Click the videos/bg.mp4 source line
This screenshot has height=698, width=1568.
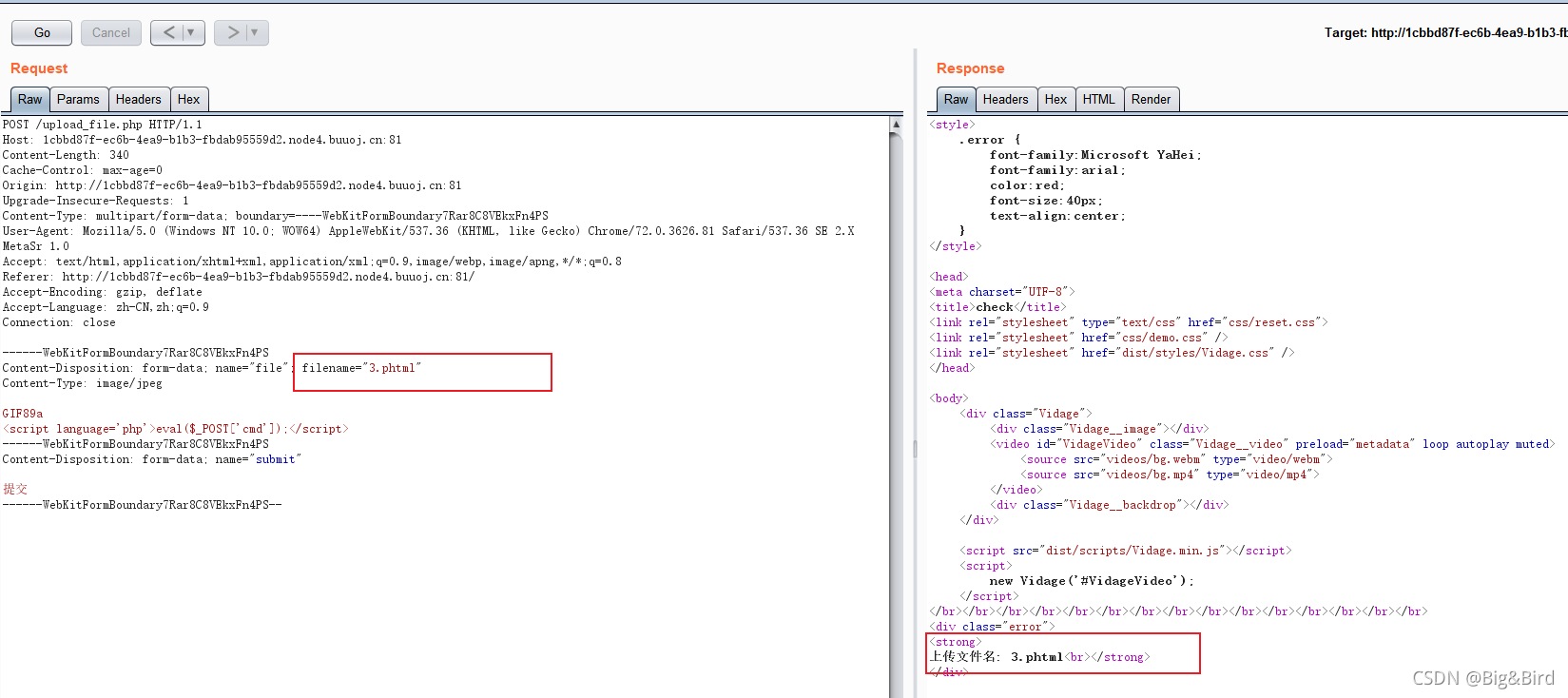1171,475
